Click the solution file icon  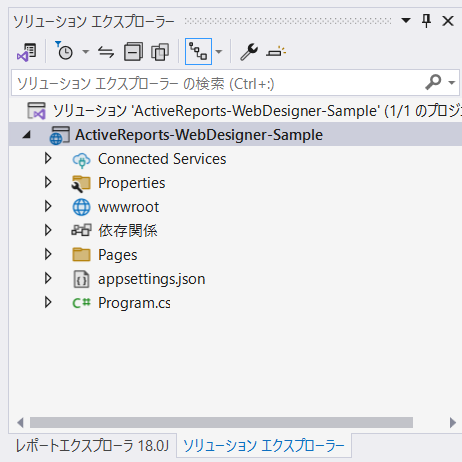coord(36,111)
